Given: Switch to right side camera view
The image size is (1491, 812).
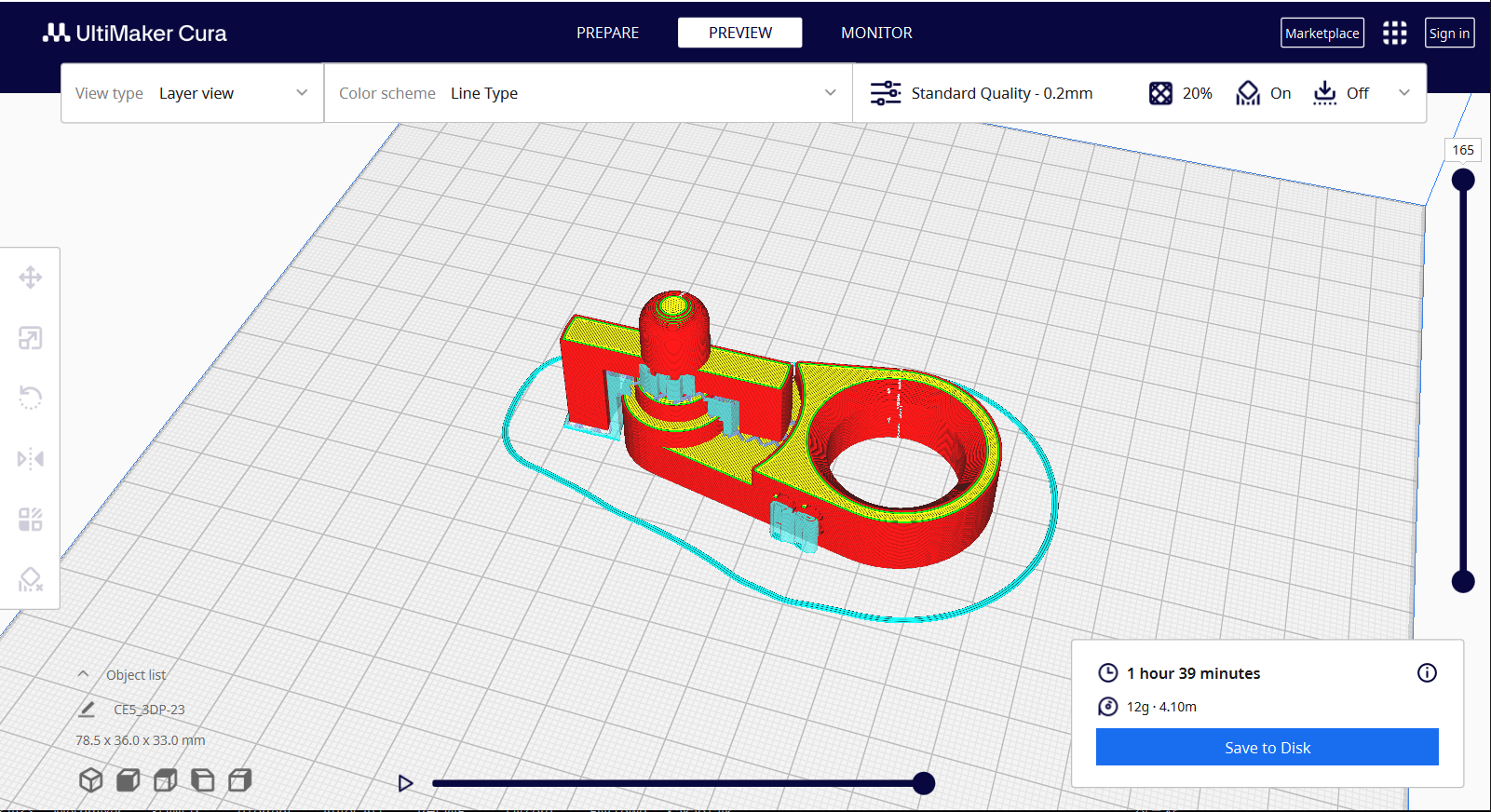Looking at the screenshot, I should pos(239,780).
